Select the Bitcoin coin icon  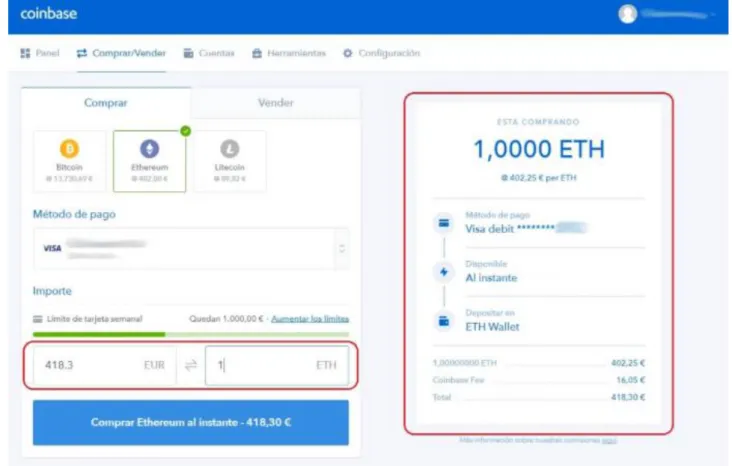70,149
